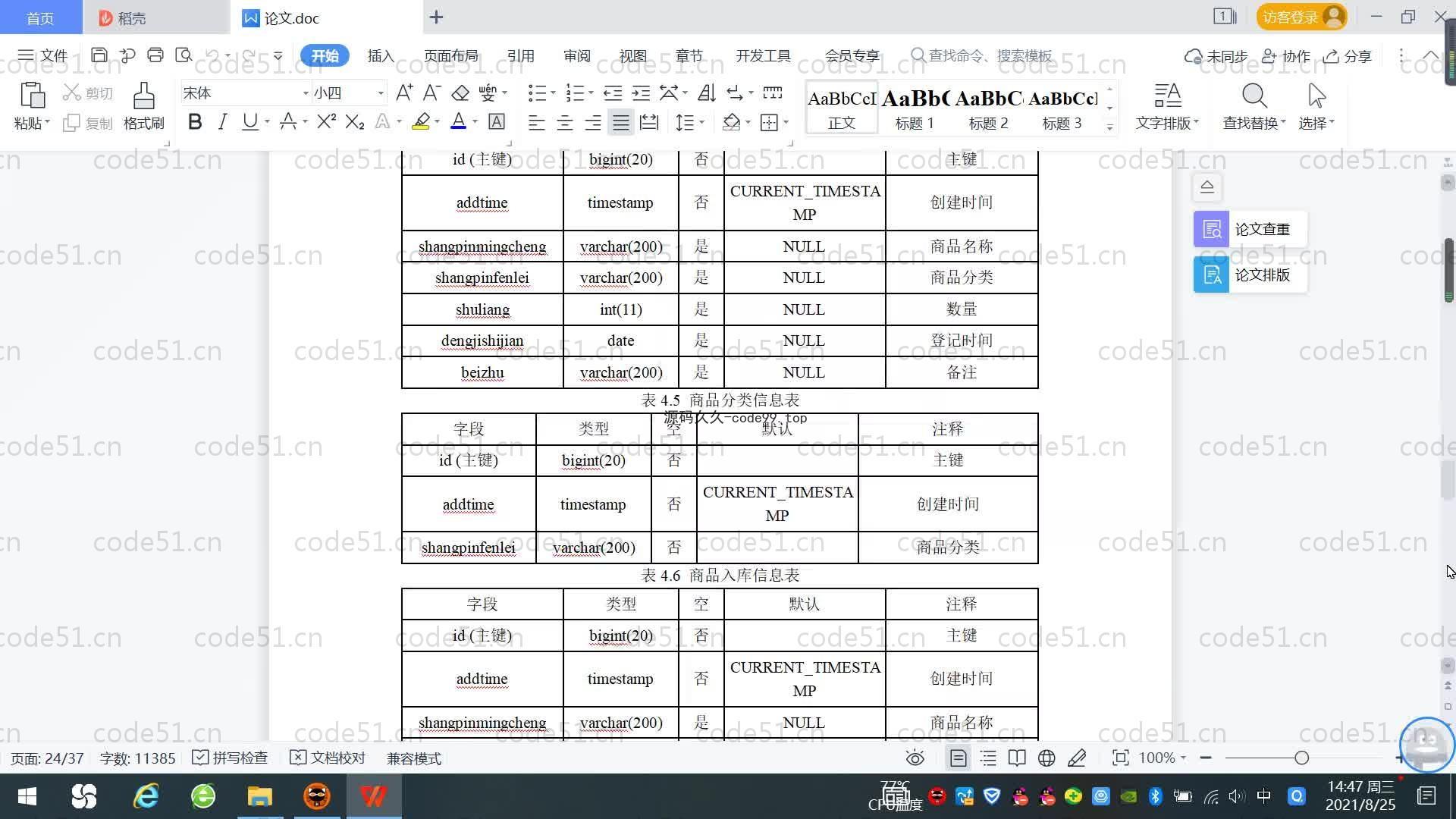The image size is (1456, 819).
Task: Switch to reading view book icon
Action: point(1017,758)
